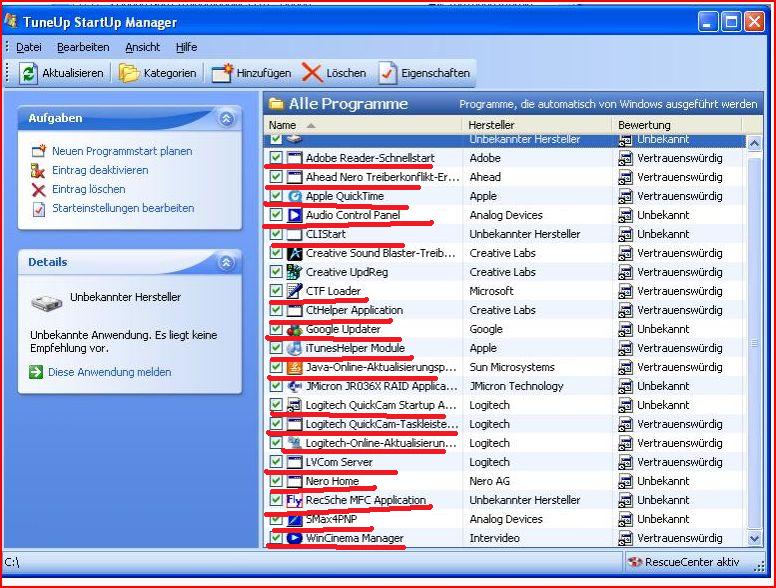Click Eintrag deaktivieren link
776x588 pixels.
point(100,170)
